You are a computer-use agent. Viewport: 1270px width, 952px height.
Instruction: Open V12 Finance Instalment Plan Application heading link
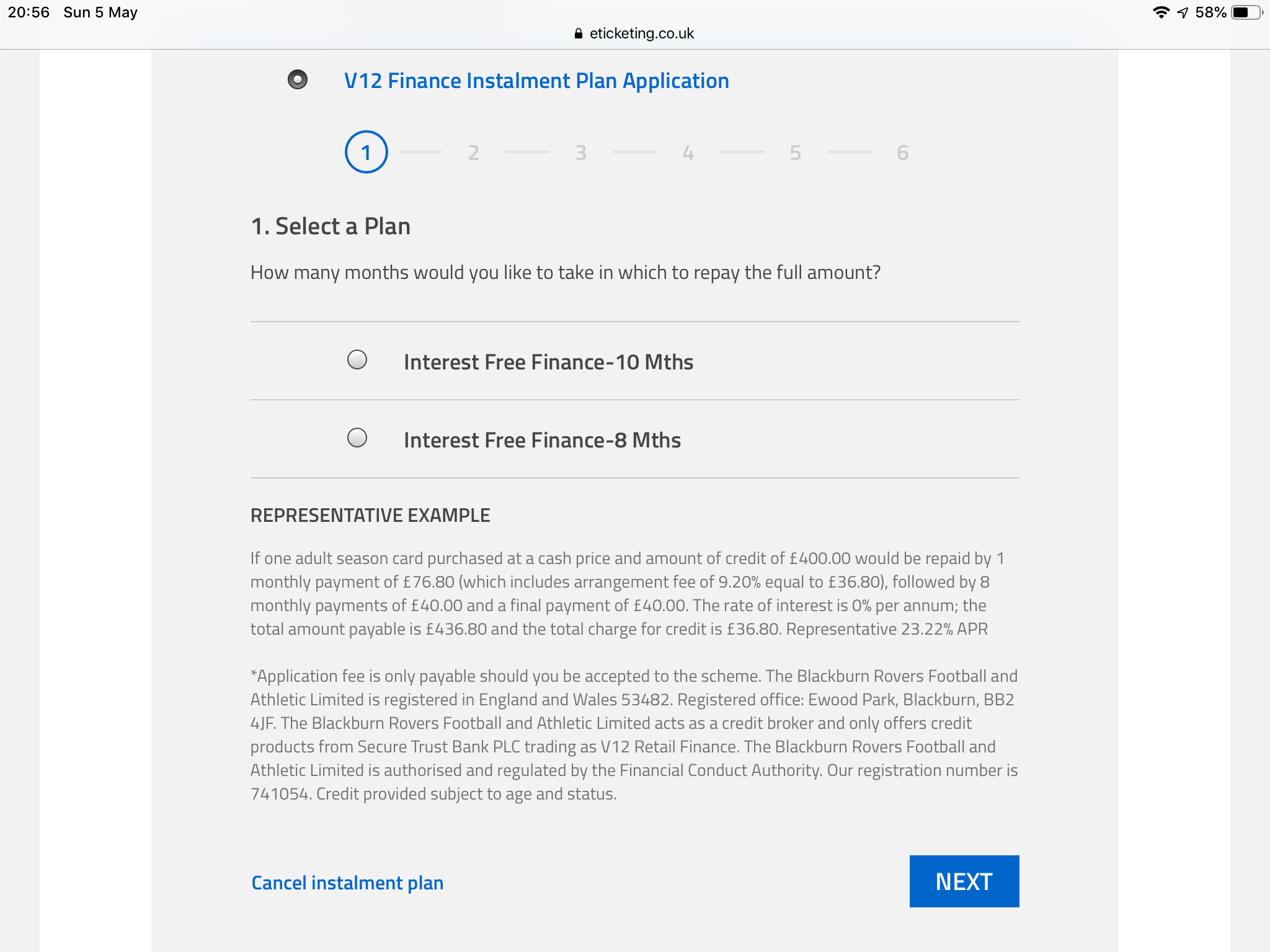click(x=536, y=81)
